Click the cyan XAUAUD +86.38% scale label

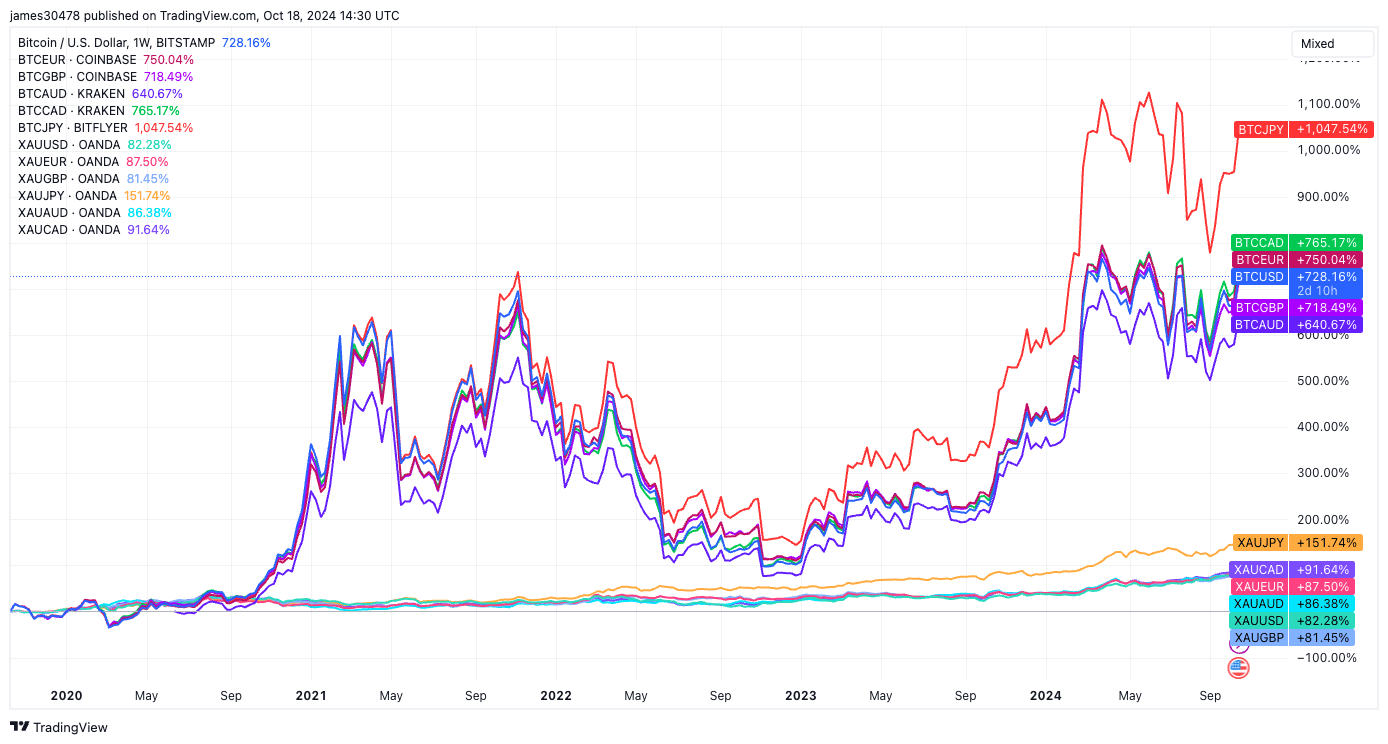(x=1290, y=604)
